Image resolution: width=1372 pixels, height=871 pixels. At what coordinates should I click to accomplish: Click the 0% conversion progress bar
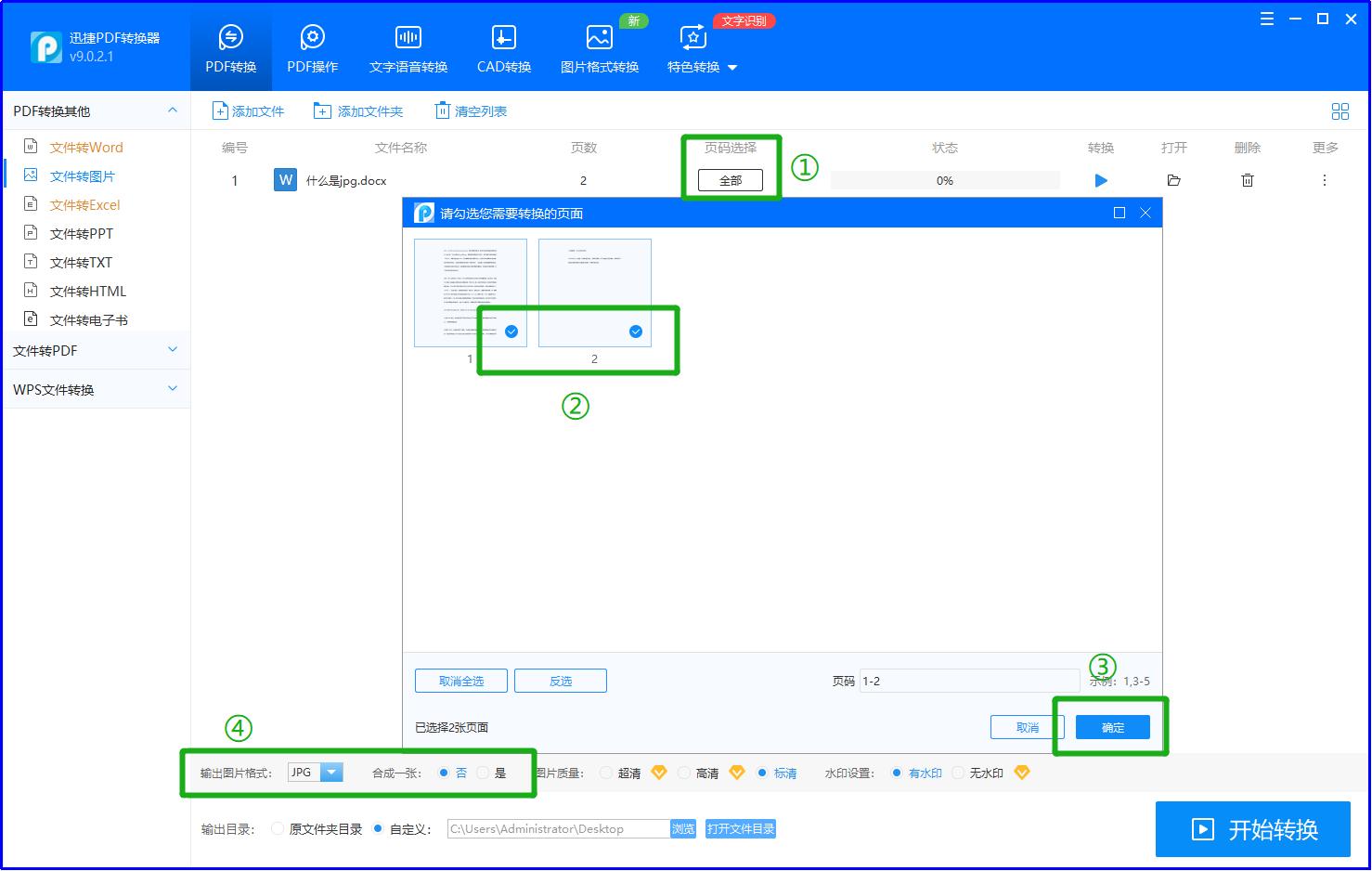pyautogui.click(x=945, y=180)
